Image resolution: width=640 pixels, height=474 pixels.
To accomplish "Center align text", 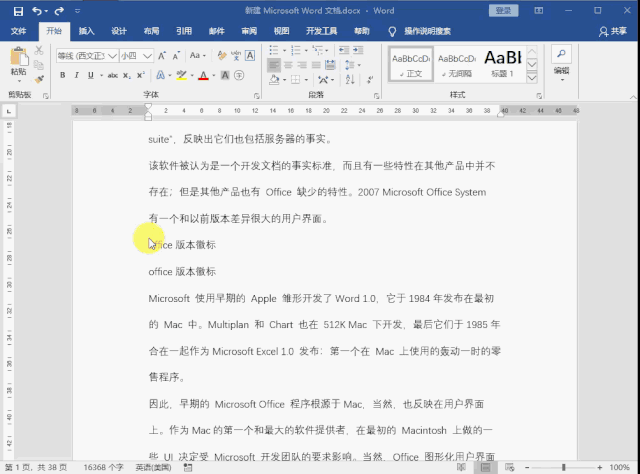I will pyautogui.click(x=288, y=65).
